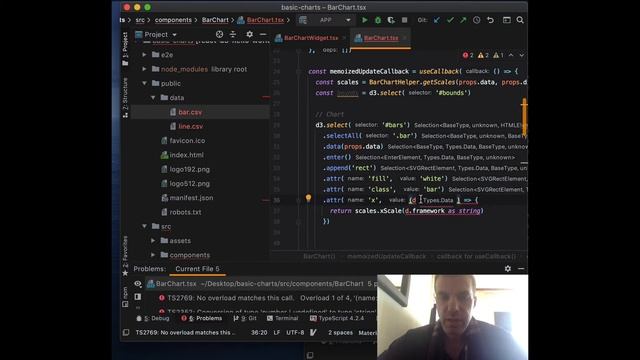The width and height of the screenshot is (640, 360).
Task: Expand the node_modules folder
Action: [x=144, y=69]
